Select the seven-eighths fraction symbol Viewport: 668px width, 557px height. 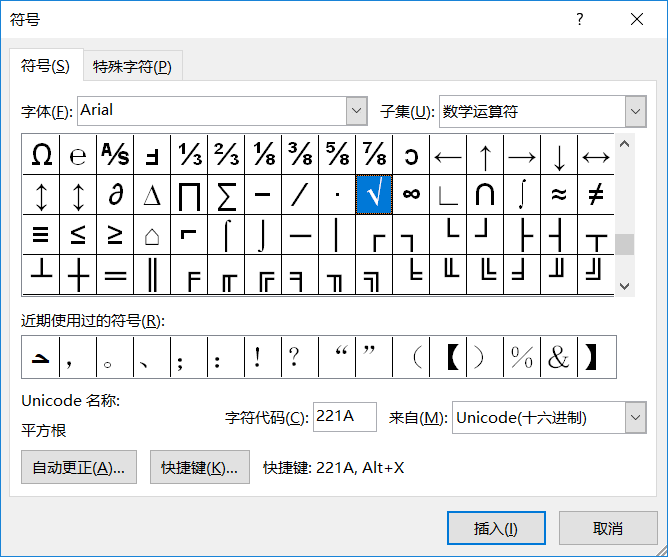374,154
